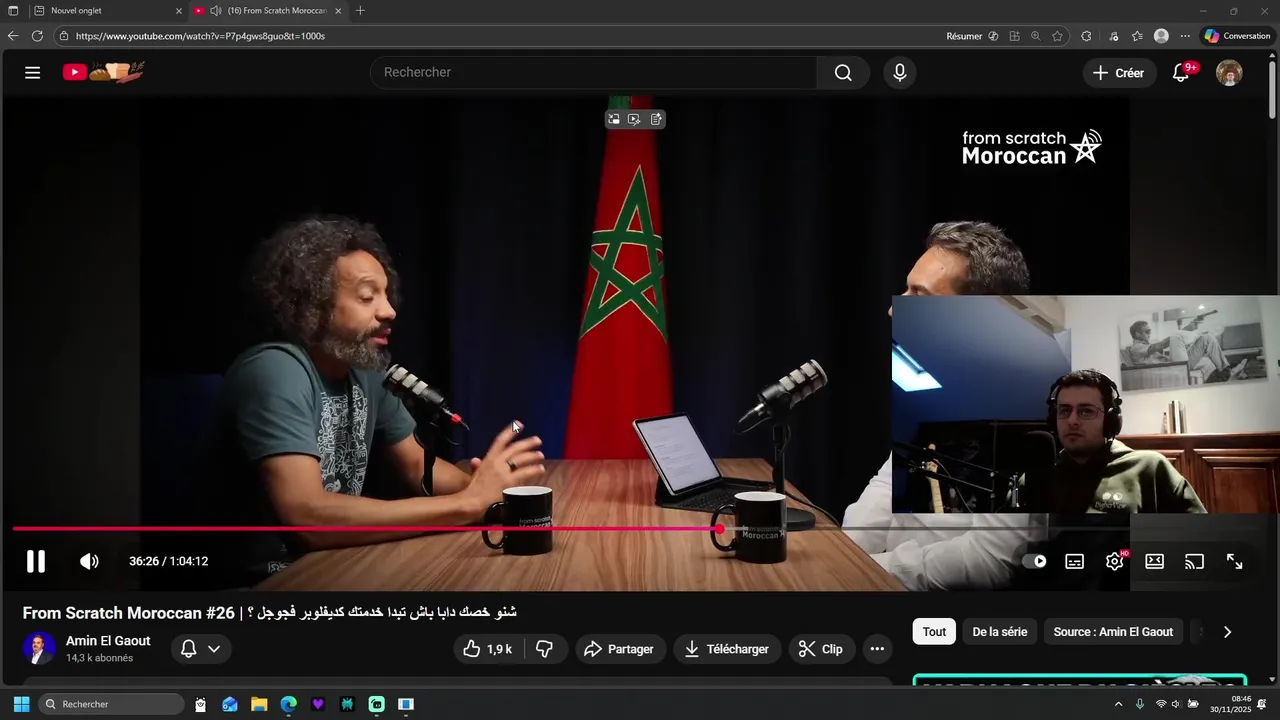This screenshot has height=720, width=1280.
Task: Start voice search with the microphone
Action: (x=900, y=72)
